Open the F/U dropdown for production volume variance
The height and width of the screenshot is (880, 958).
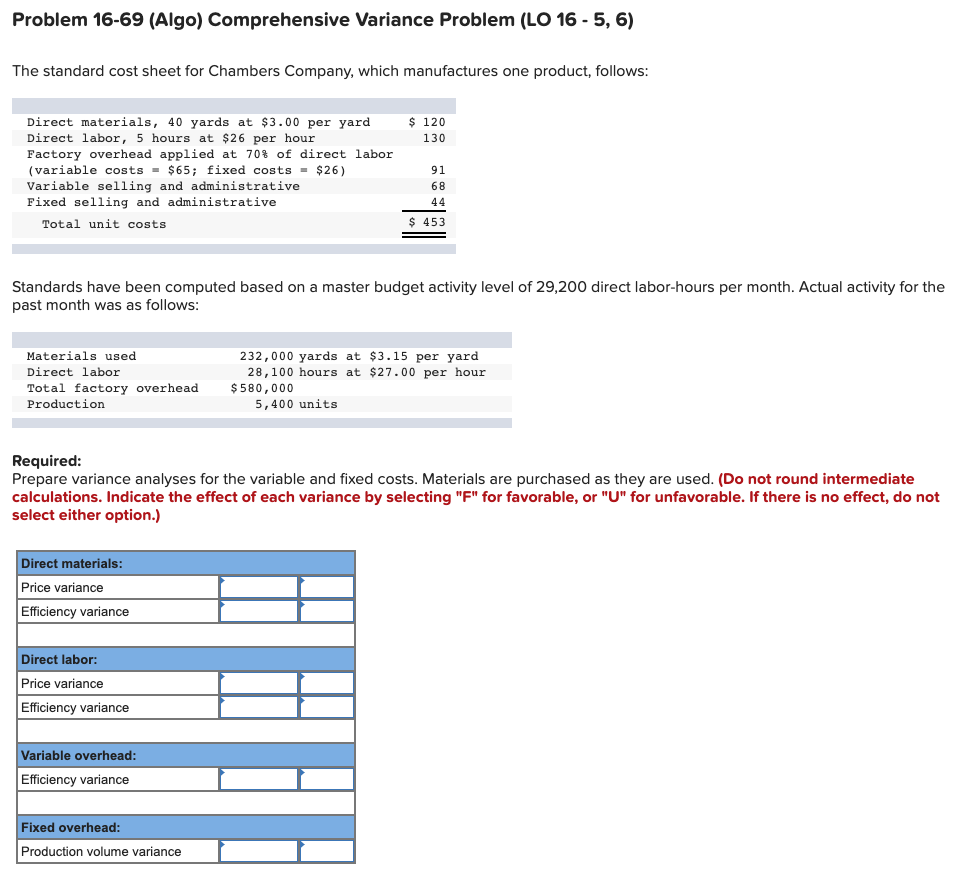pyautogui.click(x=326, y=851)
